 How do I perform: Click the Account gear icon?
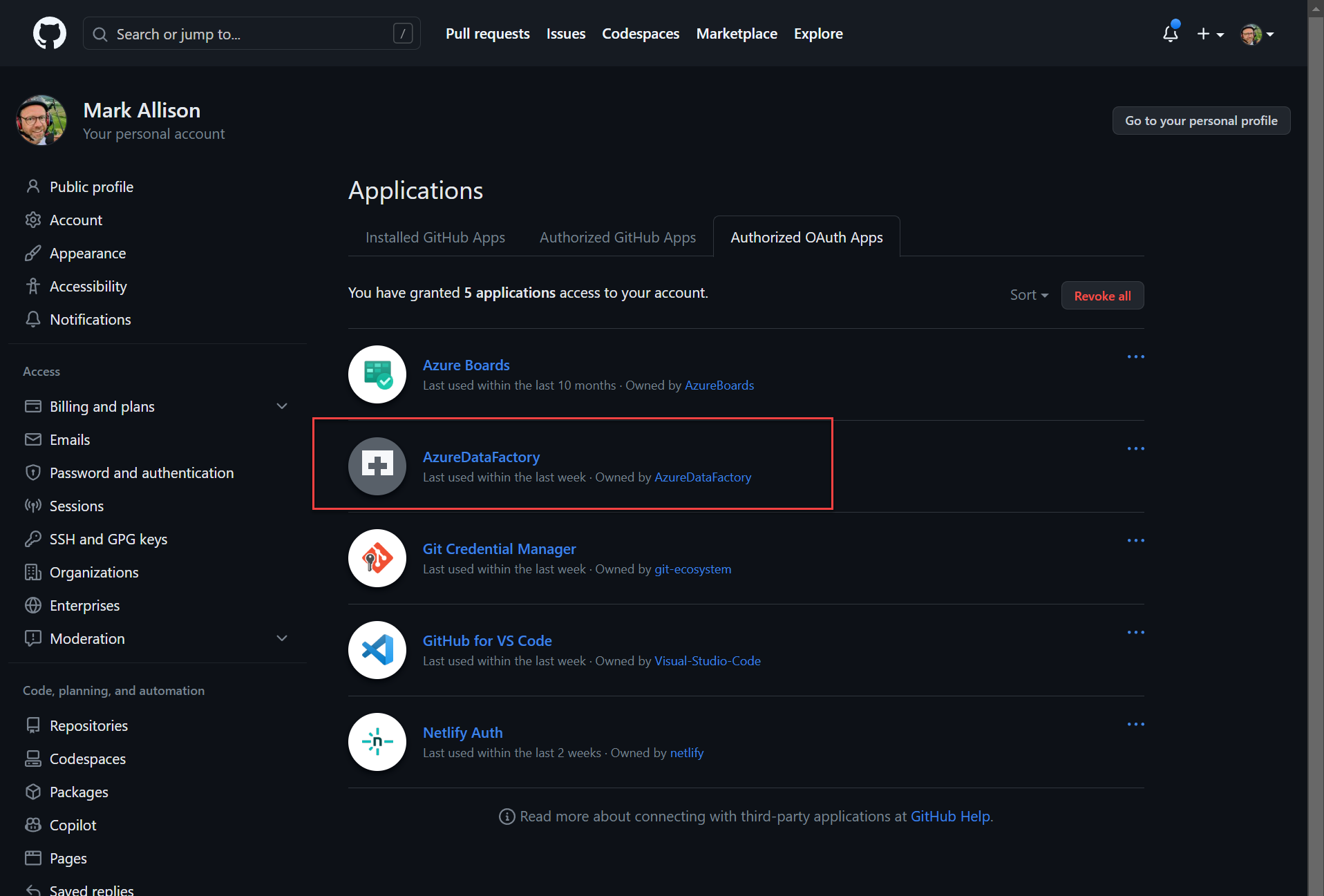click(x=32, y=220)
